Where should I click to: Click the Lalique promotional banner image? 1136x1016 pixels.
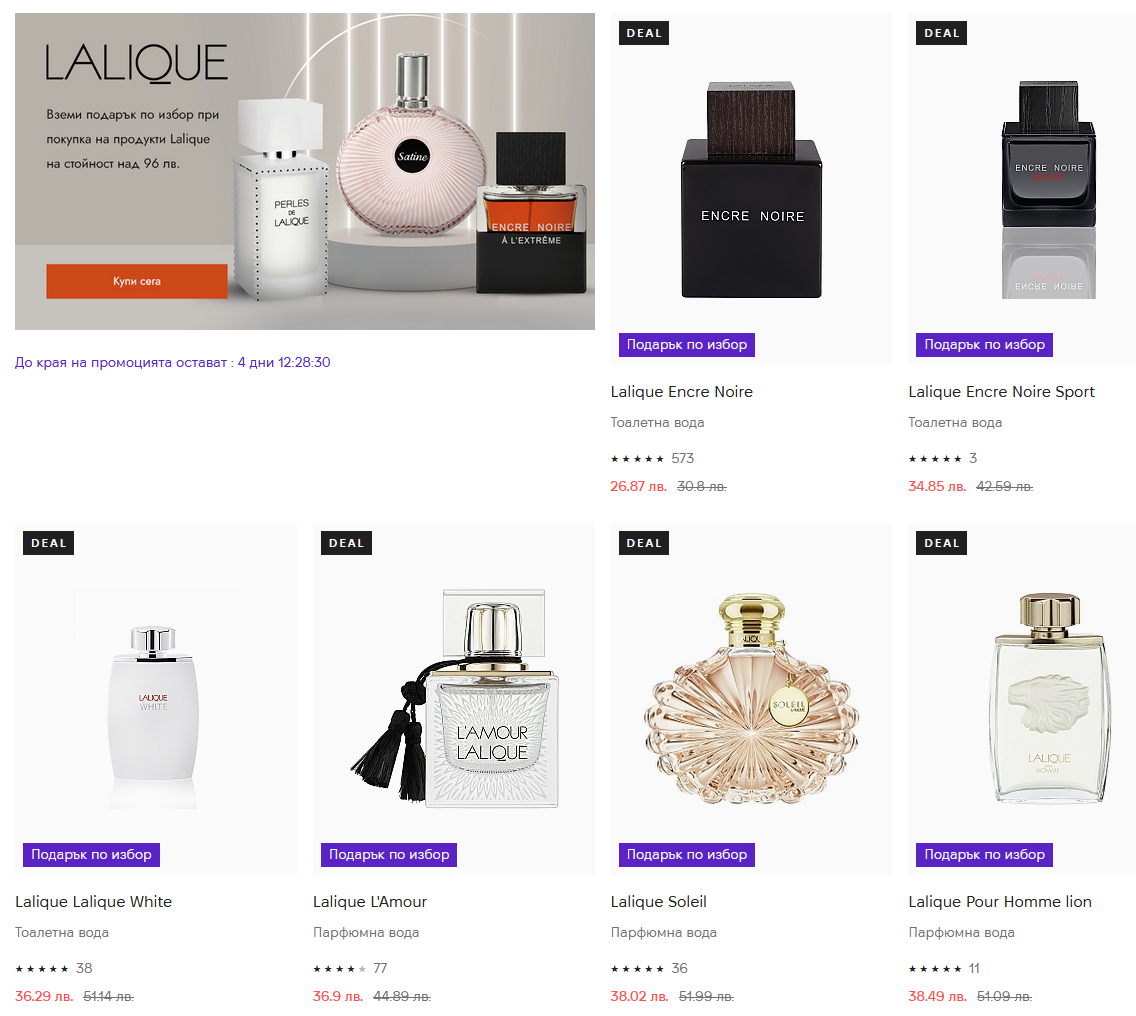[x=305, y=171]
